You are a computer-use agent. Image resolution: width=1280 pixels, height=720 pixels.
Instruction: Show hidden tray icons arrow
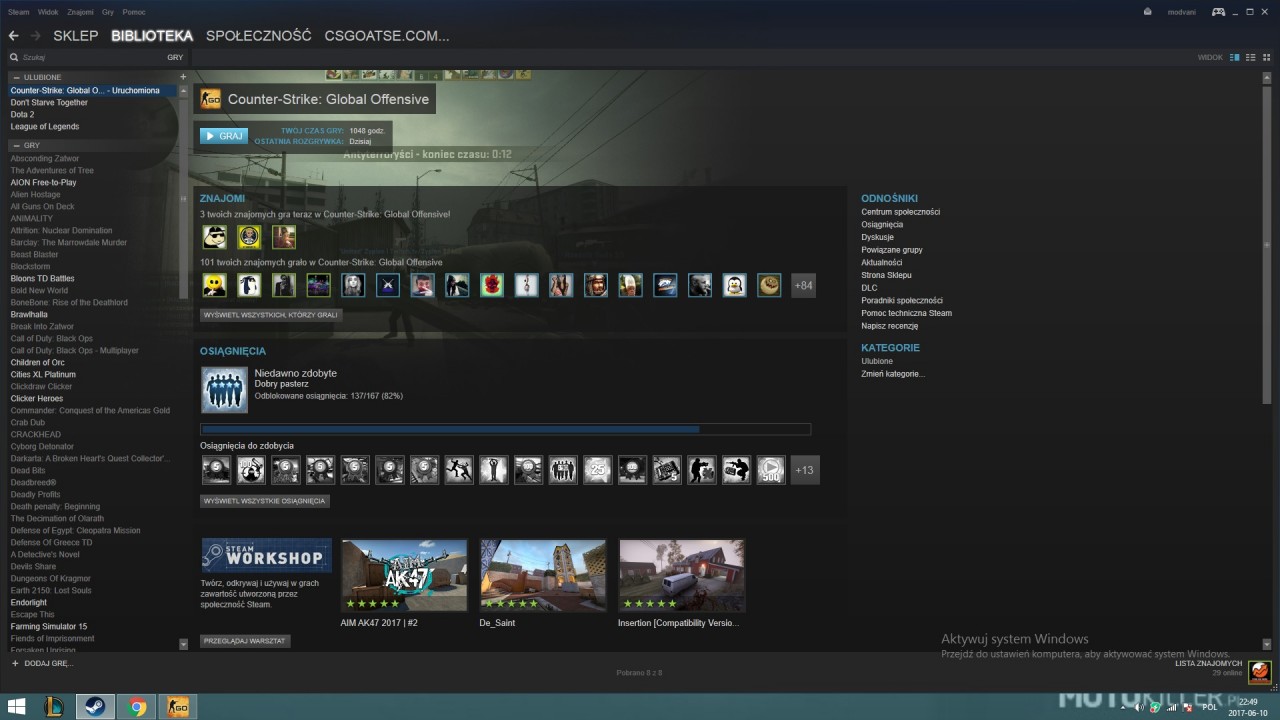(1121, 707)
